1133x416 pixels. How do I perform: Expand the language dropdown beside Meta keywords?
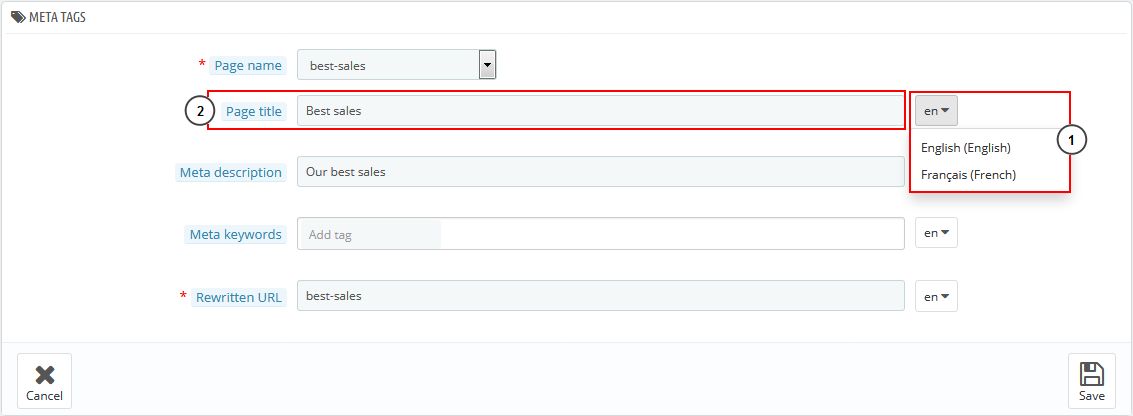[936, 233]
